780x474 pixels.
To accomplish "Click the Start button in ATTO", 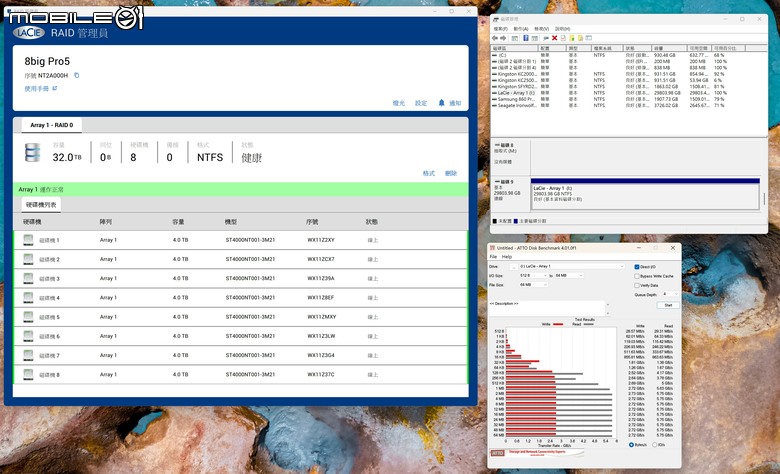I will point(668,305).
